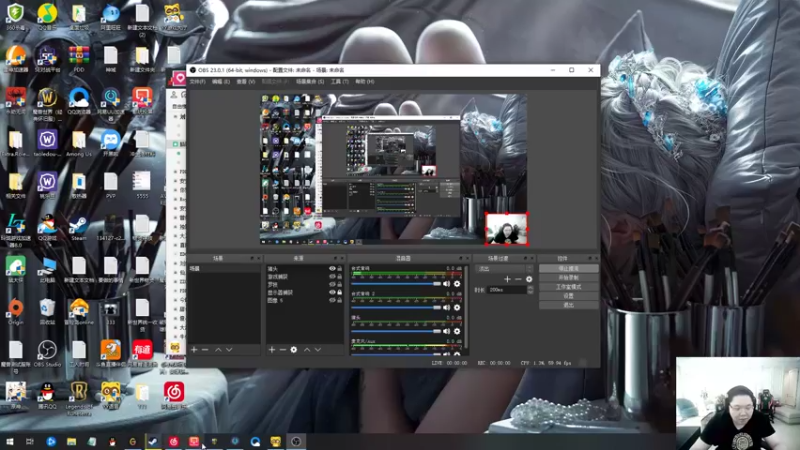Toggle visibility of the third source in list
The height and width of the screenshot is (450, 800).
click(332, 285)
